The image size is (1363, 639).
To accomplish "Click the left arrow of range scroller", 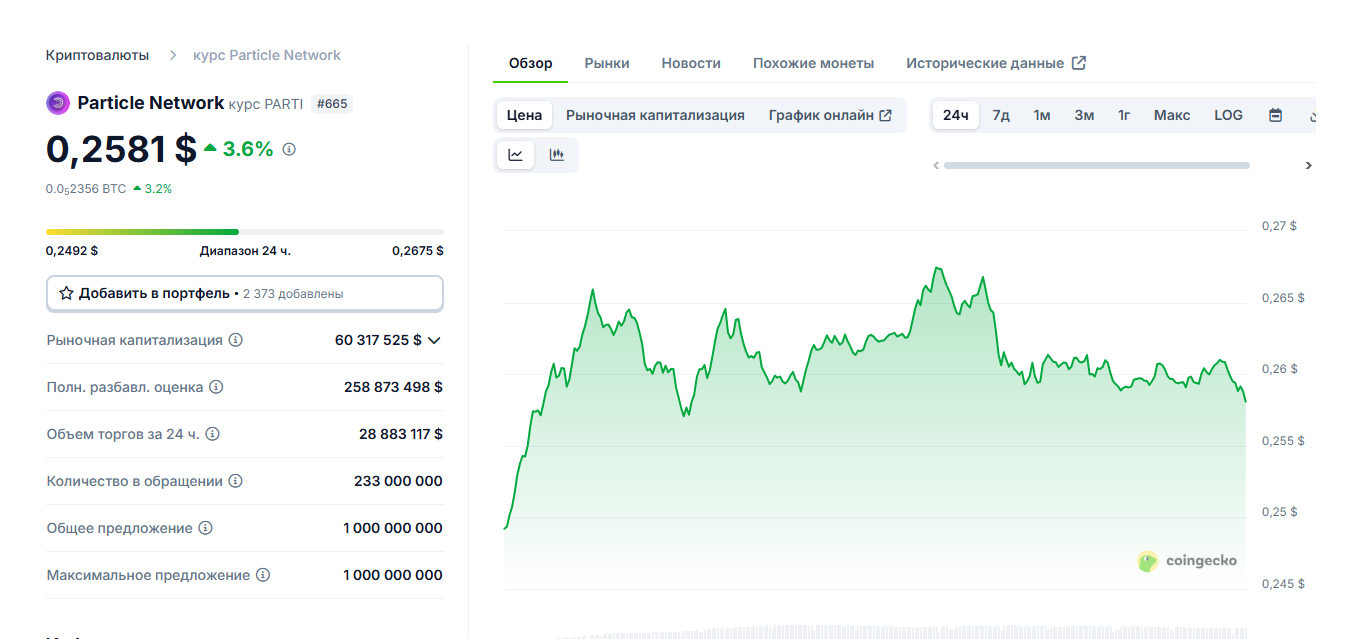I will tap(936, 166).
